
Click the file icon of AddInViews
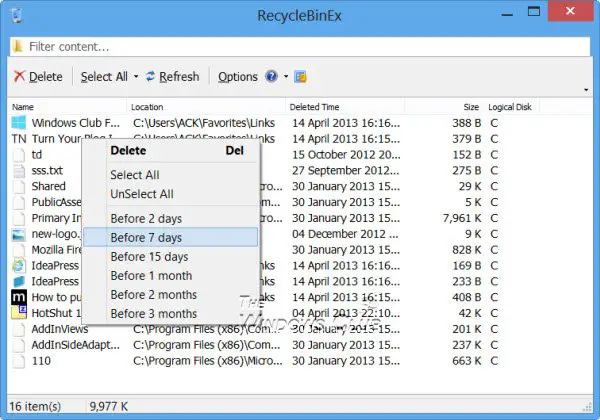point(19,329)
